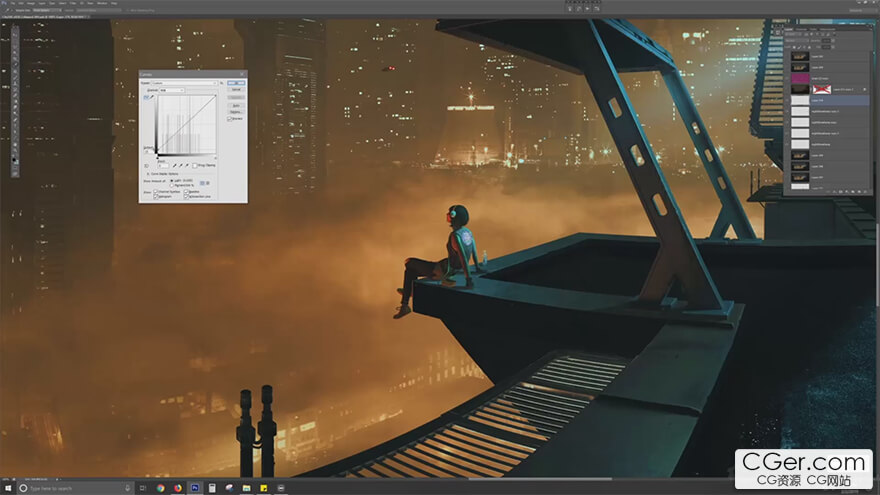Switch to Photoshop on the taskbar
The image size is (880, 495).
point(195,488)
